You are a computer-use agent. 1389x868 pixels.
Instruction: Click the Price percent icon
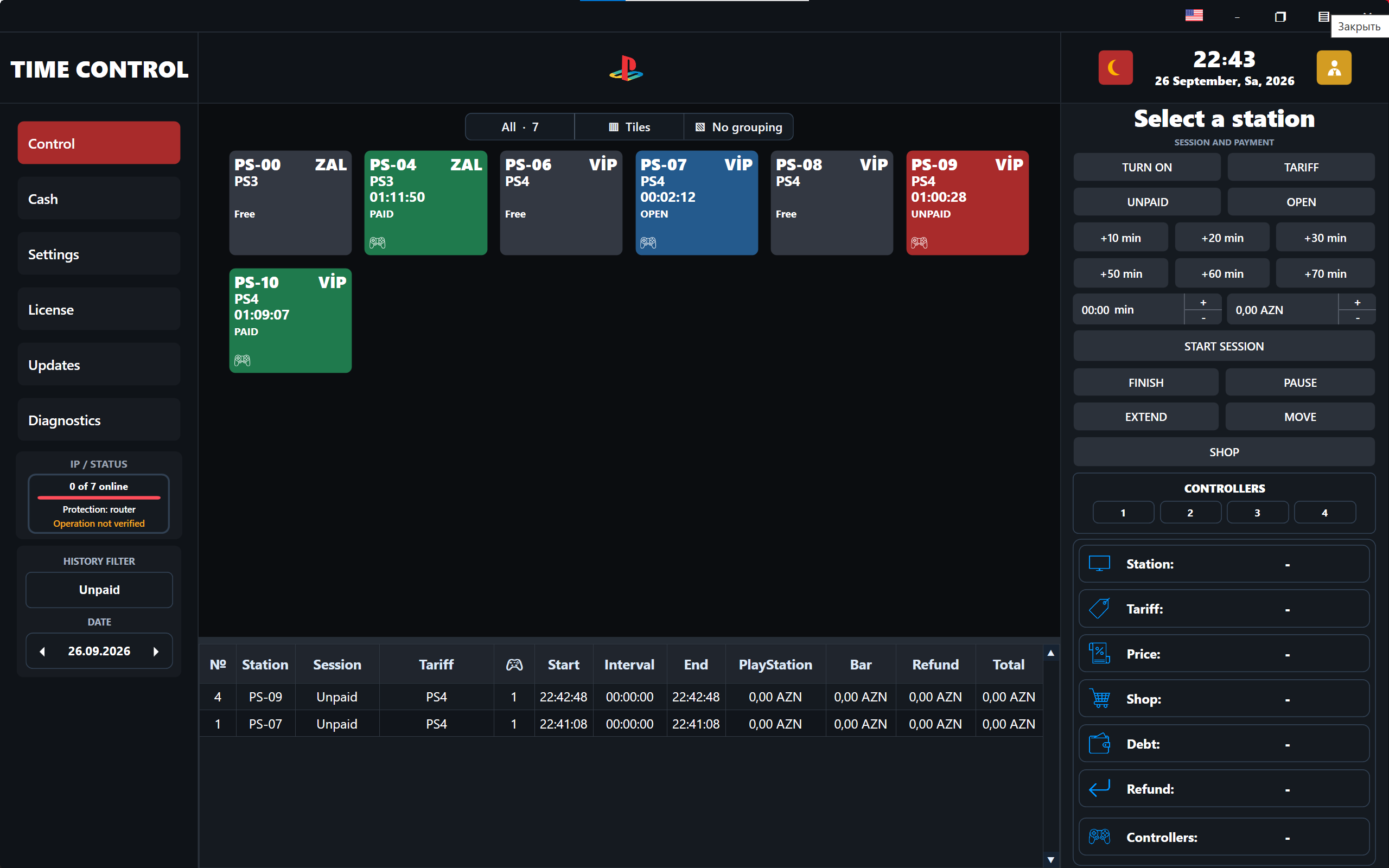1099,653
